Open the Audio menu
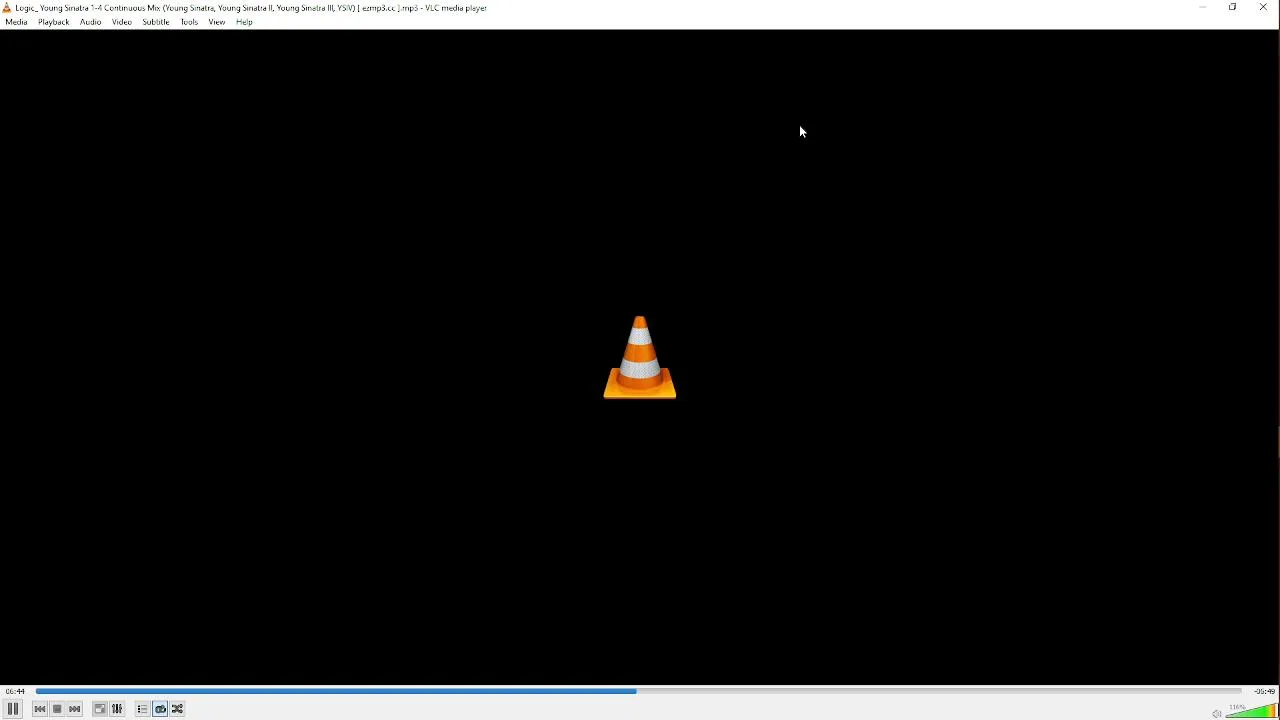This screenshot has width=1280, height=720. 91,22
